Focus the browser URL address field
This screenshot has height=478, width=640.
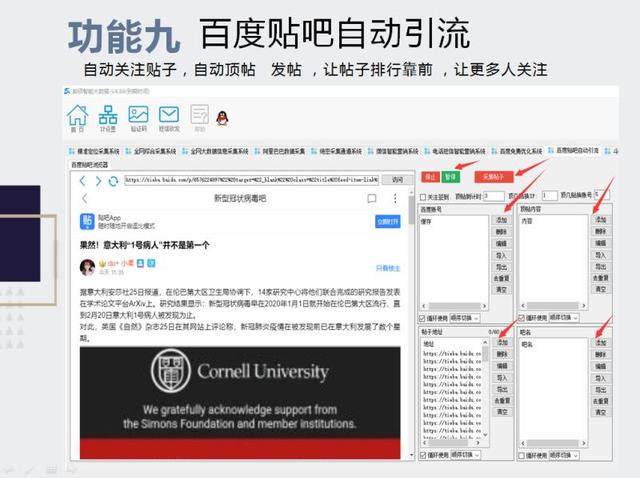[252, 180]
